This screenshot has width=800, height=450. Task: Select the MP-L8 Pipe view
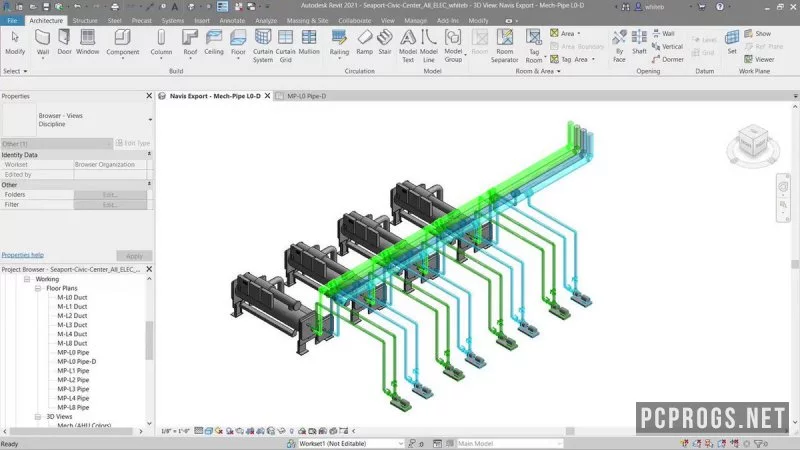pos(73,407)
